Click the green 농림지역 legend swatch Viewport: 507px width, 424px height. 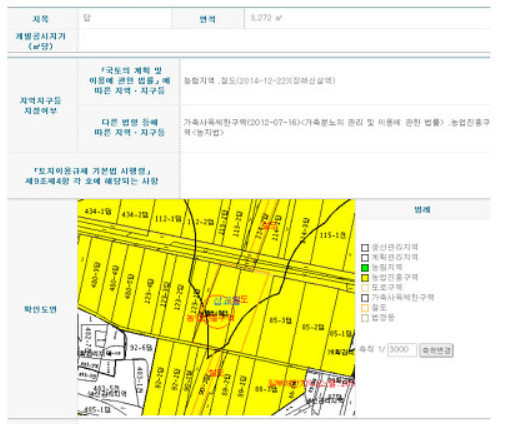[x=365, y=268]
